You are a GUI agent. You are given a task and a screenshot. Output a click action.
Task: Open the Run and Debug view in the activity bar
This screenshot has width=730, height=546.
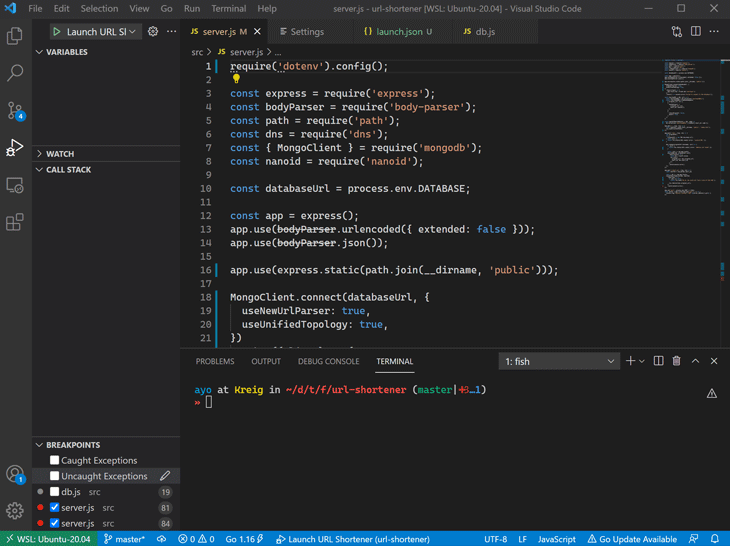(15, 148)
